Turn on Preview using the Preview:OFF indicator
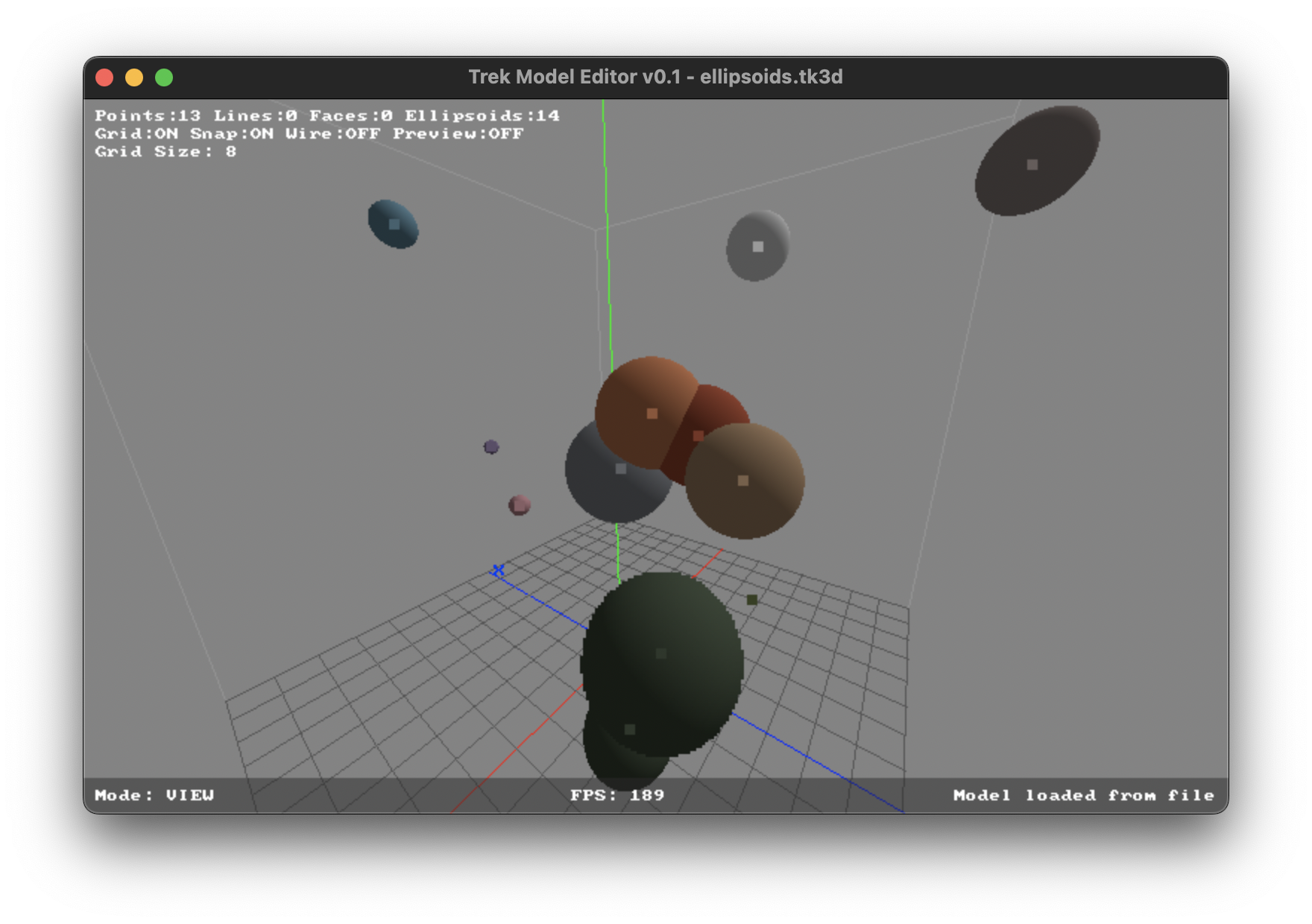1312x924 pixels. point(458,133)
